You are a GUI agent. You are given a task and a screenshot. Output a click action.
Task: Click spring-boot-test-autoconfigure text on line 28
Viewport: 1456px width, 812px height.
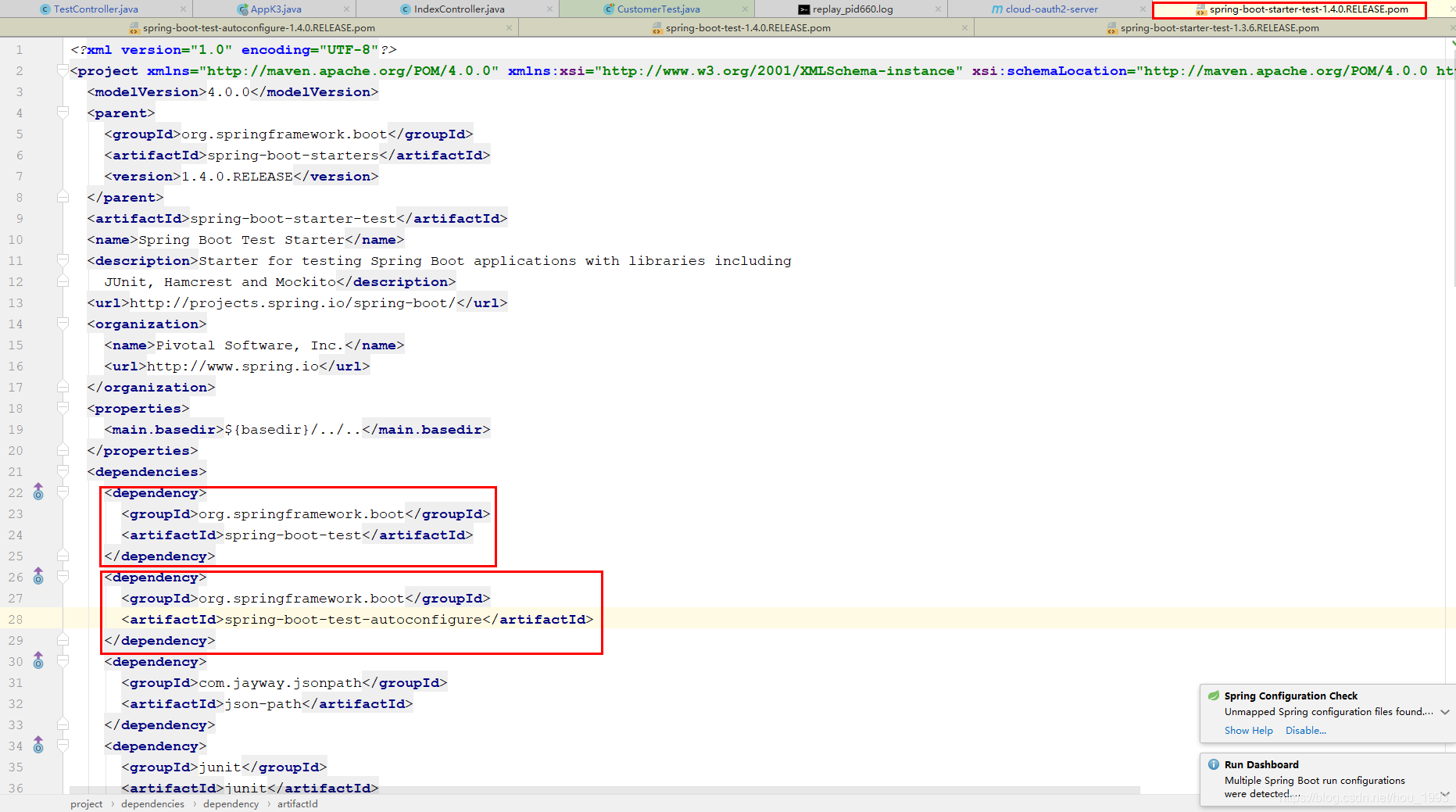tap(353, 619)
